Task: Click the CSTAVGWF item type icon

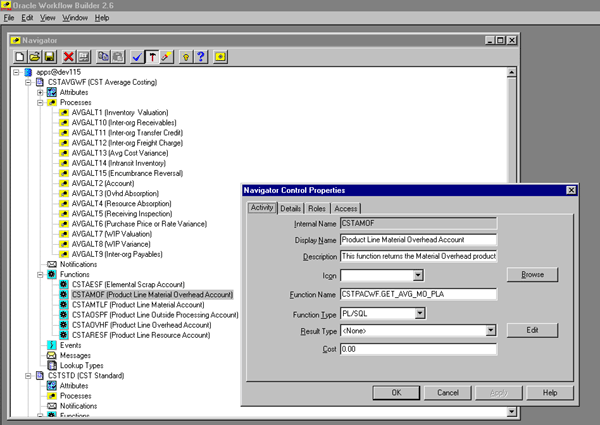Action: tap(40, 82)
